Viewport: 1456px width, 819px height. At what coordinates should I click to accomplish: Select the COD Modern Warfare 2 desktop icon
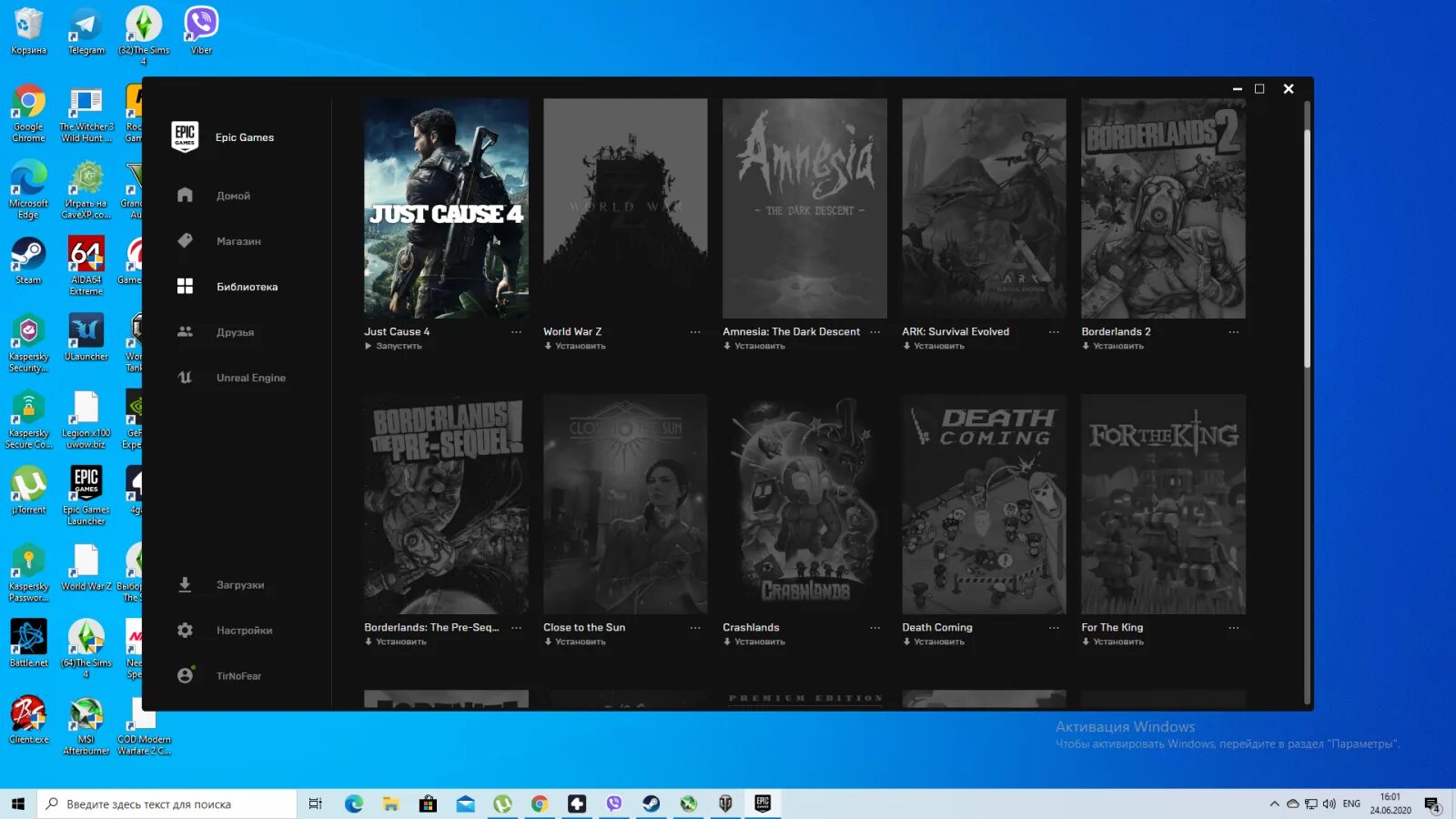coord(144,726)
